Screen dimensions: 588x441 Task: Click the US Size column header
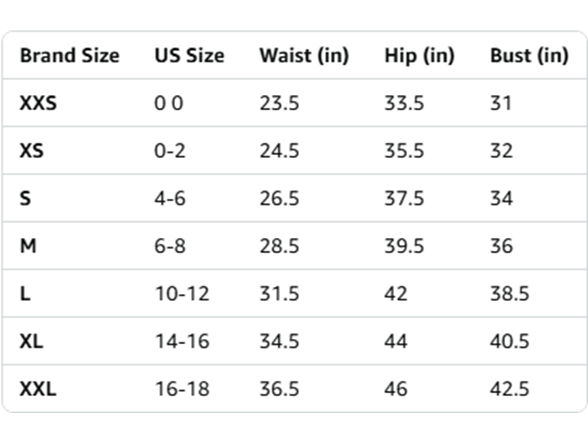[x=189, y=56]
